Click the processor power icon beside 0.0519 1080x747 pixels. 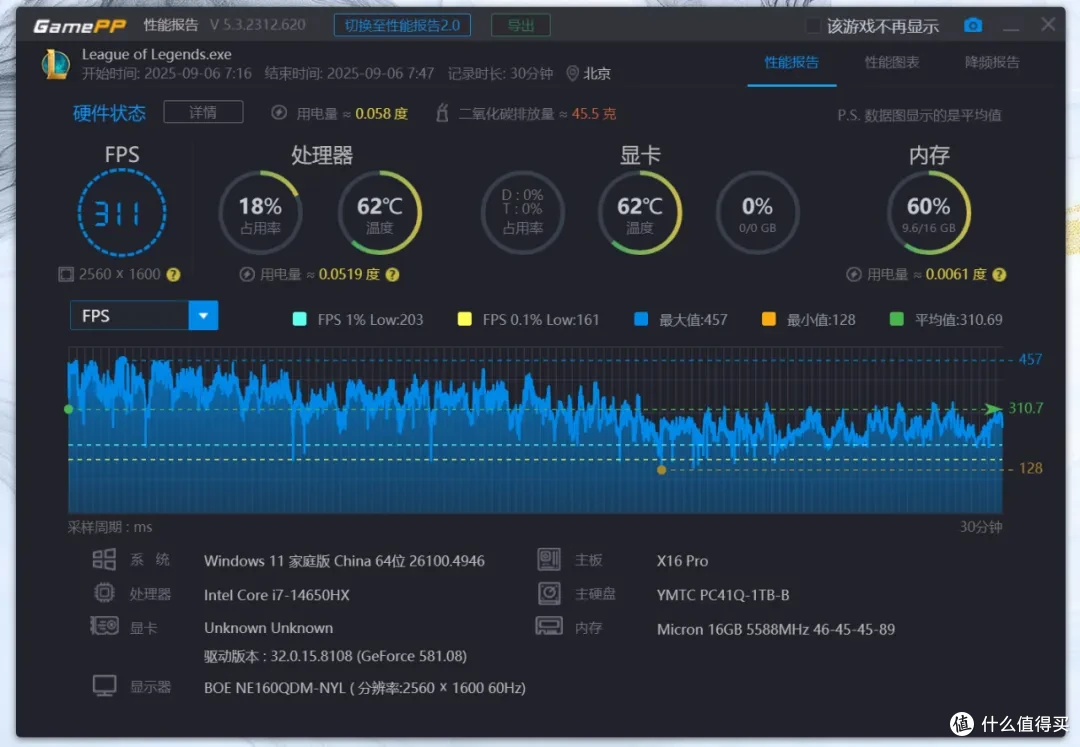[247, 275]
